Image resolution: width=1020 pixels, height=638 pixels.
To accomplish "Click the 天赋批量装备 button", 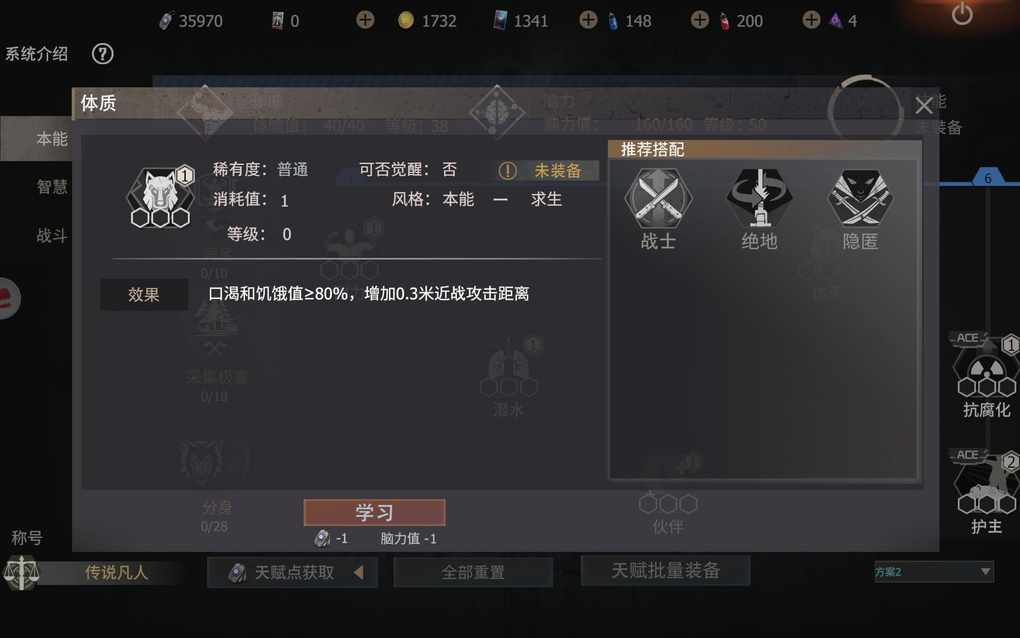I will coord(665,570).
